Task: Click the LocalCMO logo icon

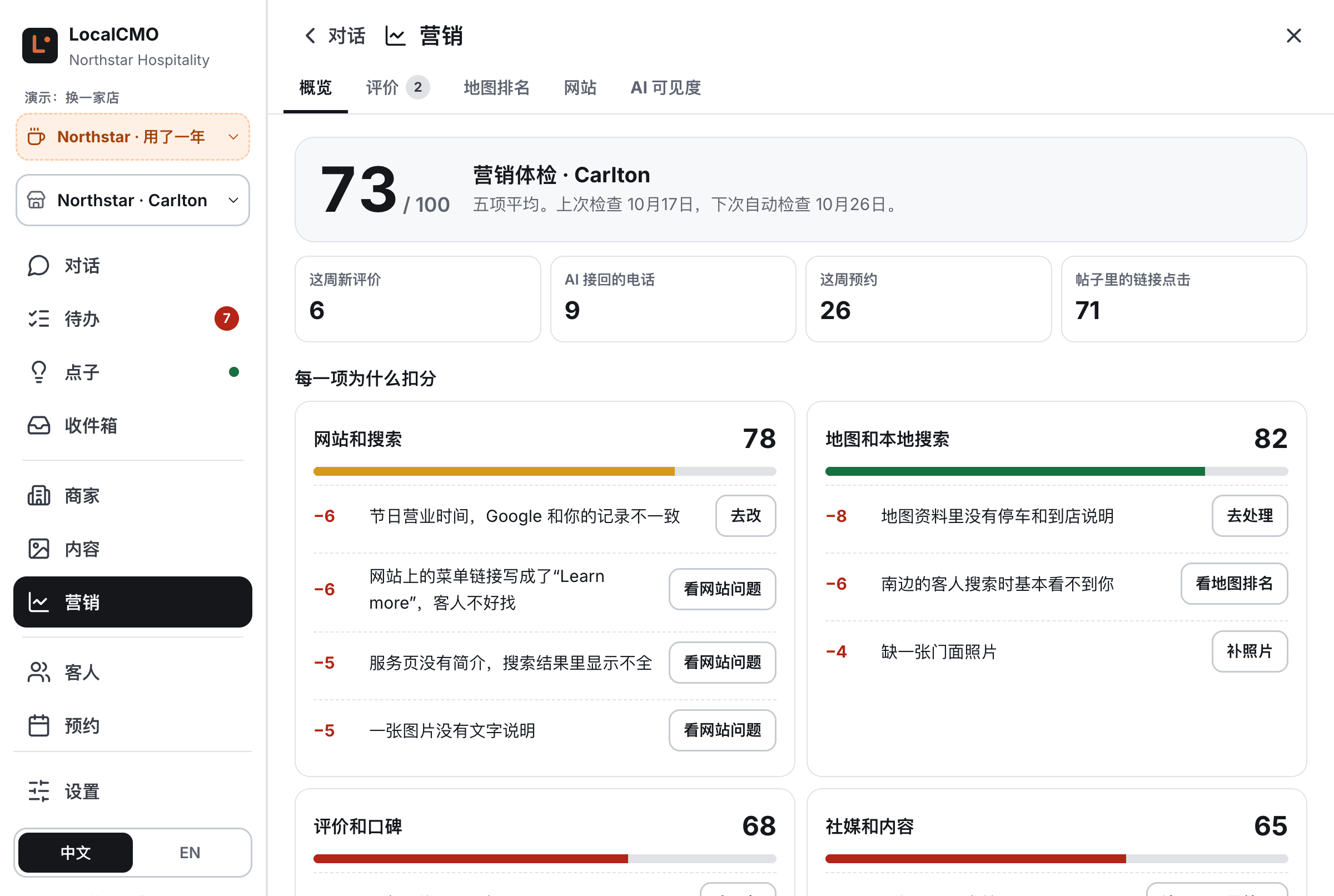Action: tap(40, 46)
